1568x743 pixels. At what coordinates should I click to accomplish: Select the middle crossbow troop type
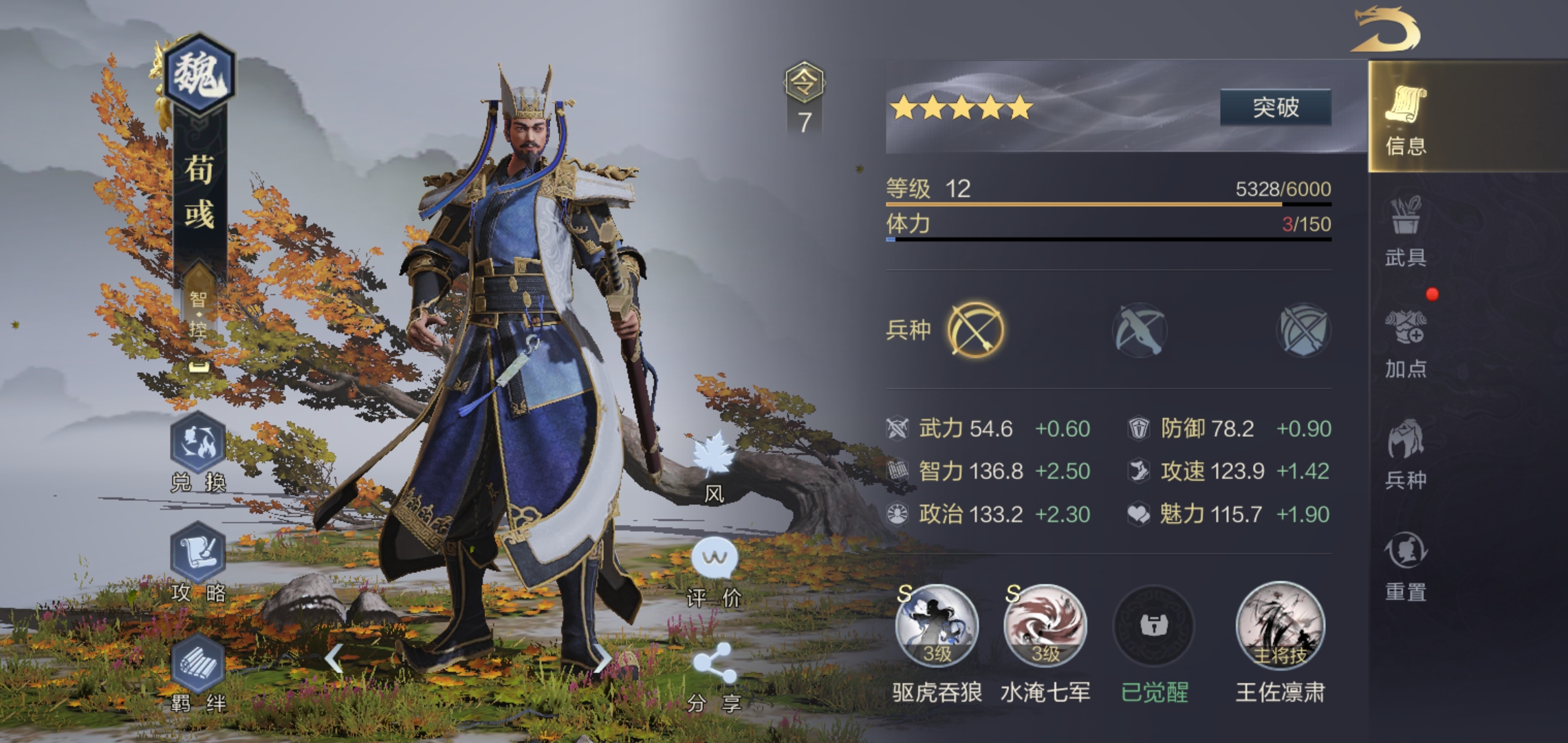pyautogui.click(x=1139, y=330)
